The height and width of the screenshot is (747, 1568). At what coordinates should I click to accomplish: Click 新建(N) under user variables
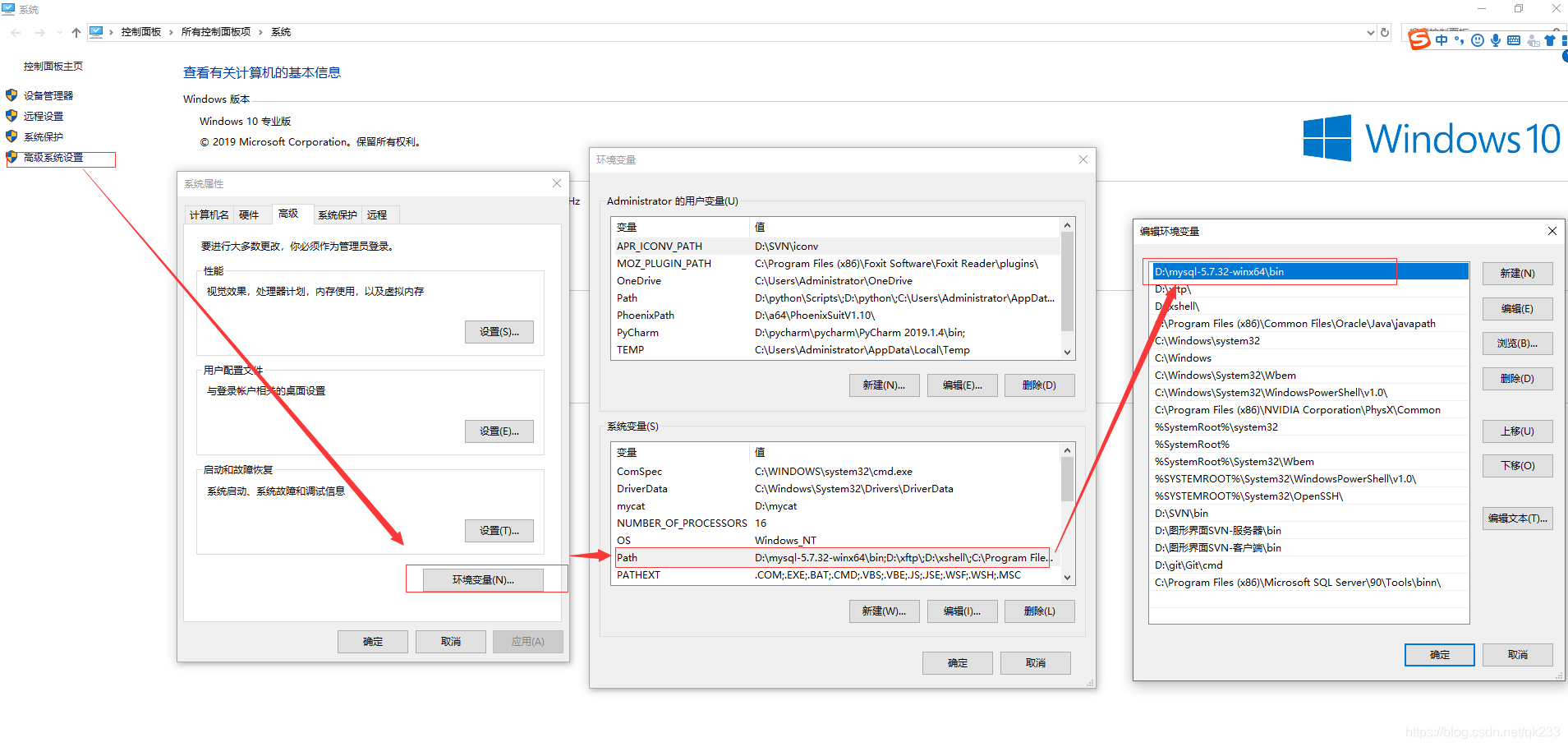884,385
